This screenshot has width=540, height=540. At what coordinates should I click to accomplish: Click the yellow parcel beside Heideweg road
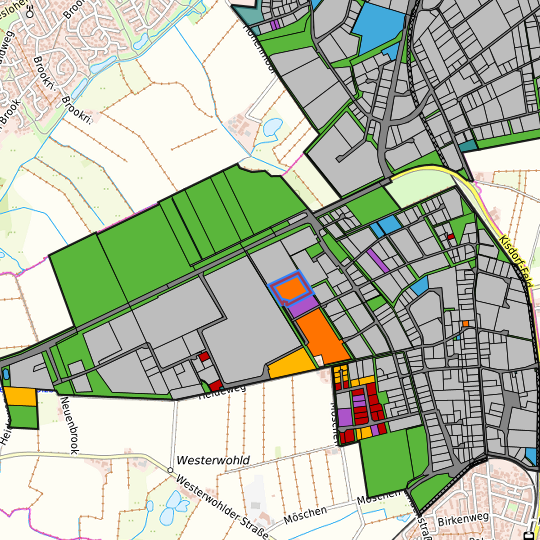(291, 364)
